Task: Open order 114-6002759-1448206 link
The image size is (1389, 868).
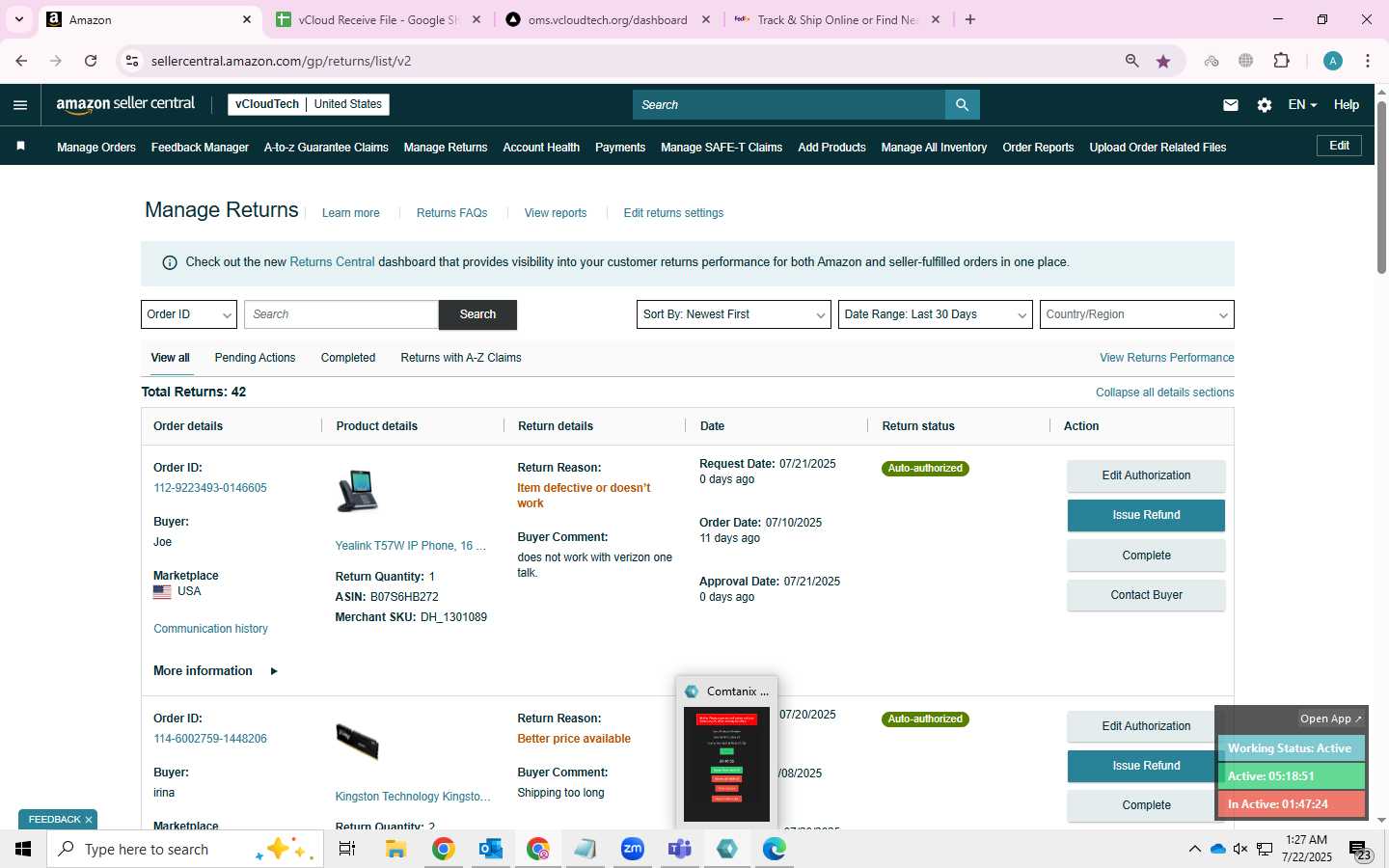Action: click(210, 739)
